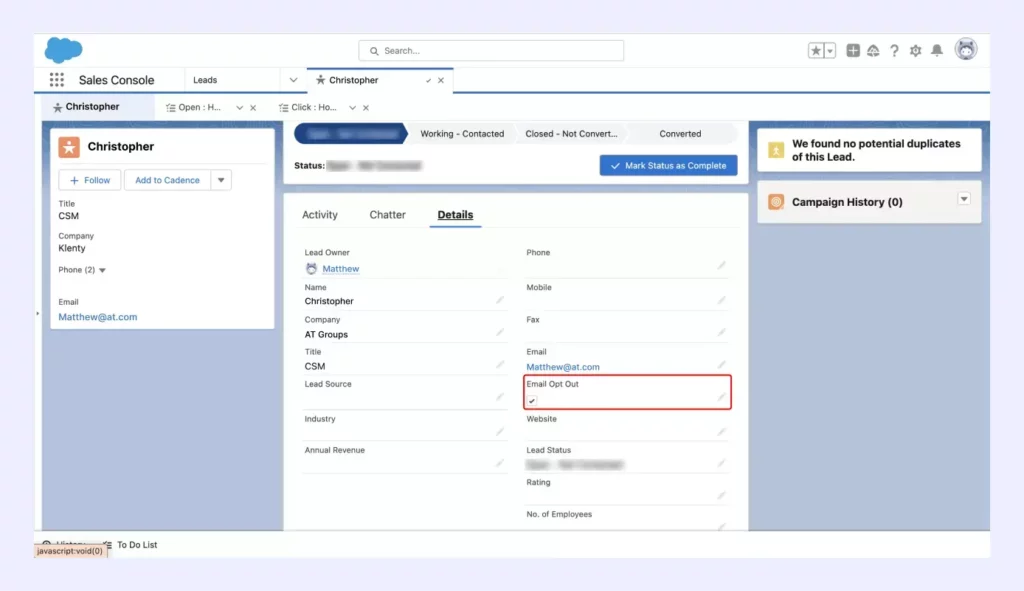Toggle the Email Opt Out checkbox
The width and height of the screenshot is (1024, 591).
[x=532, y=400]
